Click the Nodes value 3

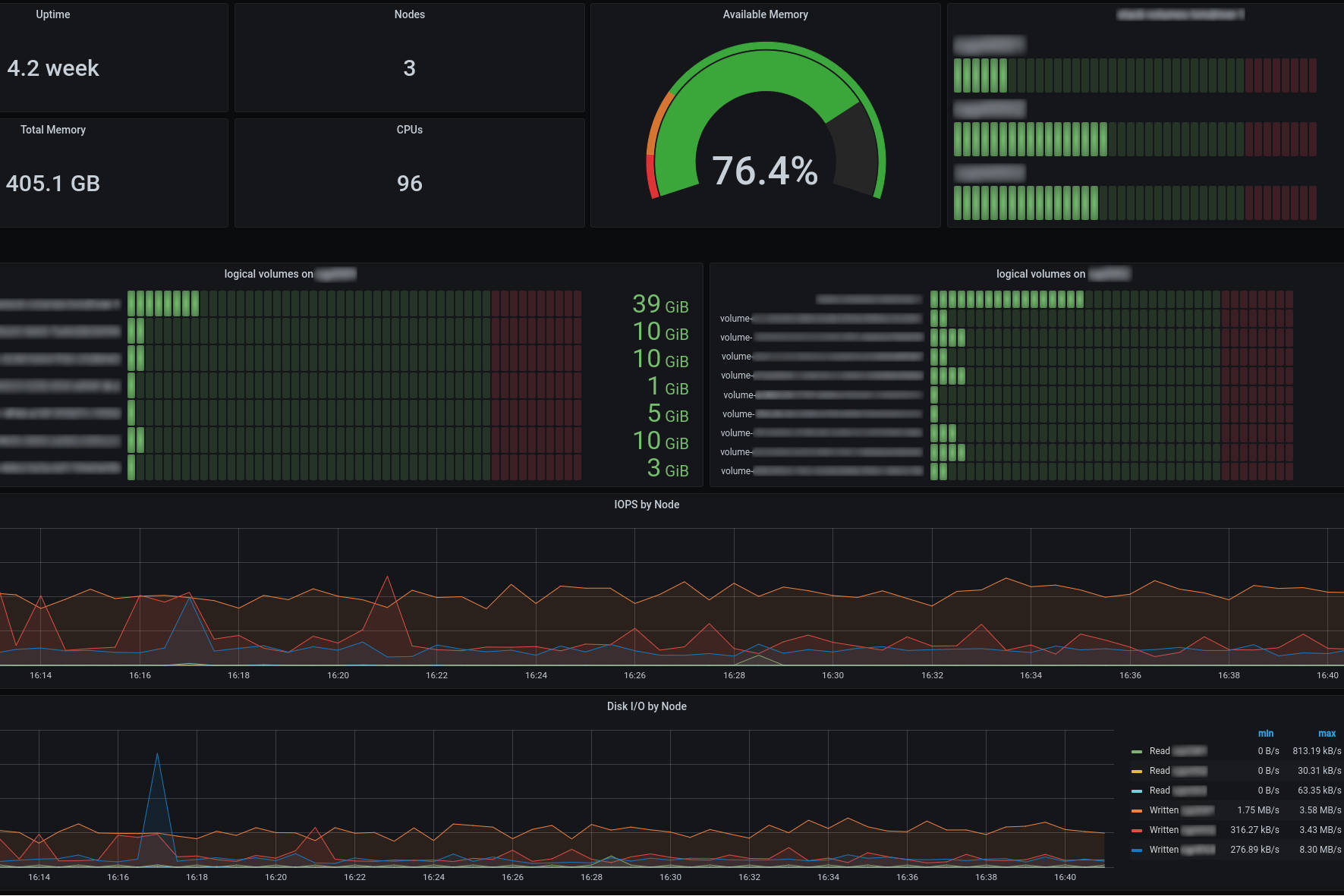click(x=410, y=68)
